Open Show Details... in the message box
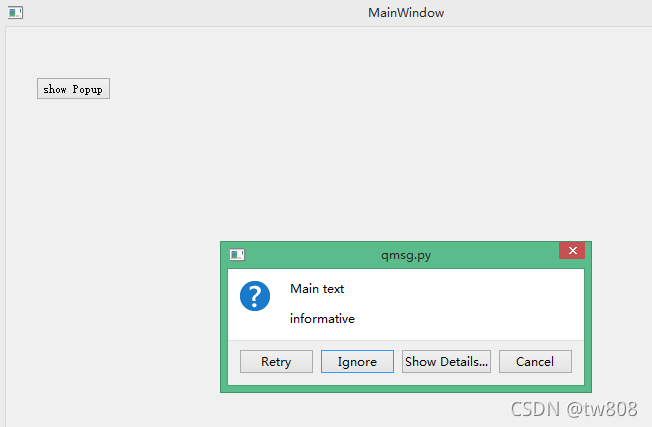Viewport: 652px width, 427px height. 446,361
